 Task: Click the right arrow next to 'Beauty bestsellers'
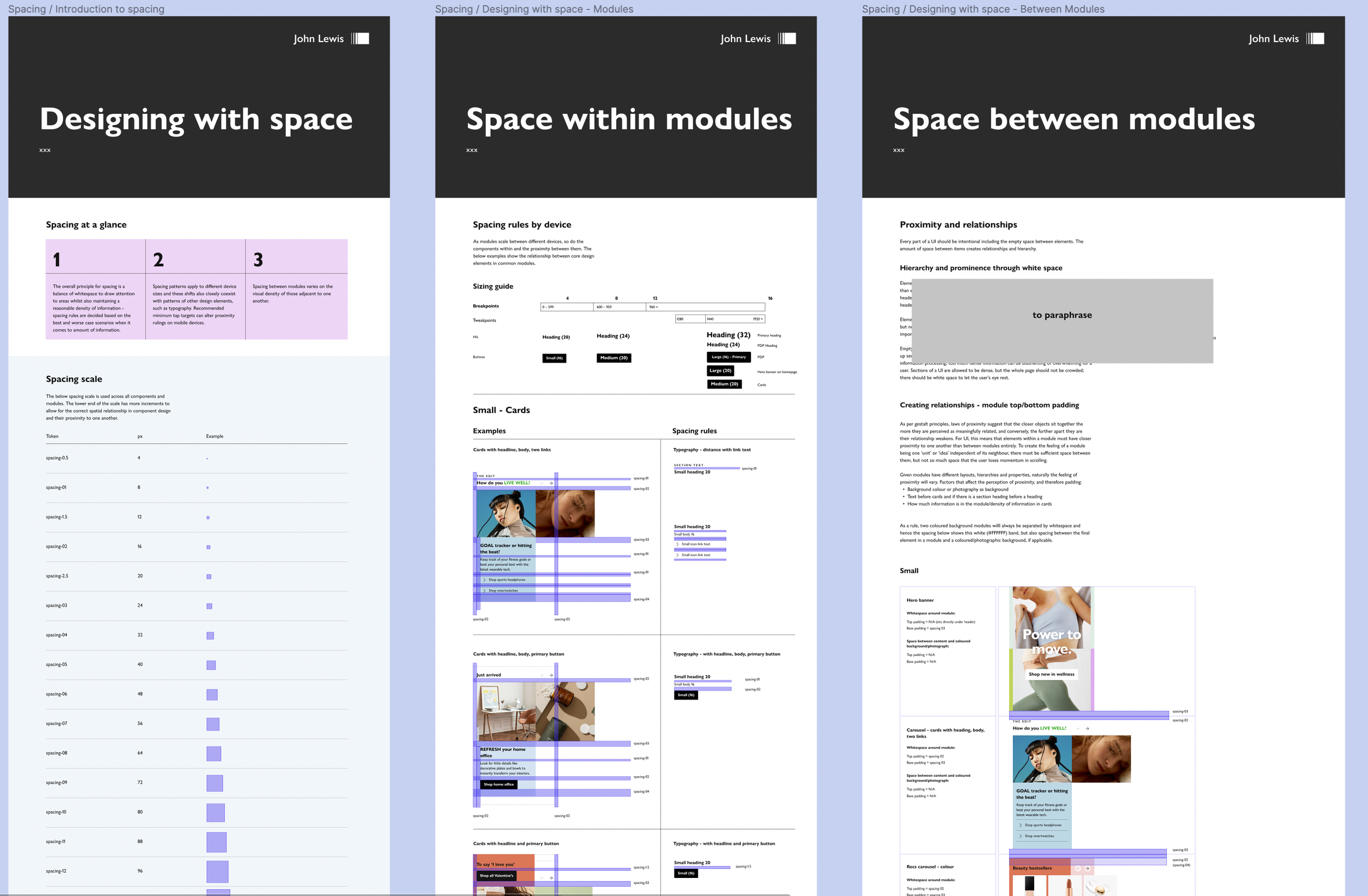click(x=1087, y=869)
